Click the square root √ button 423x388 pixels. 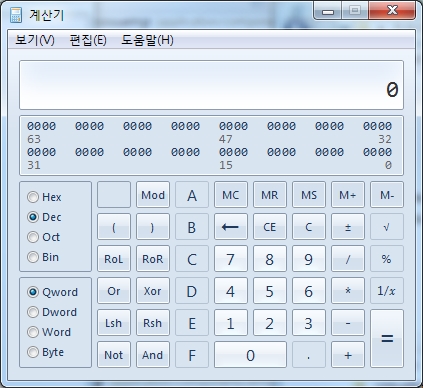387,227
